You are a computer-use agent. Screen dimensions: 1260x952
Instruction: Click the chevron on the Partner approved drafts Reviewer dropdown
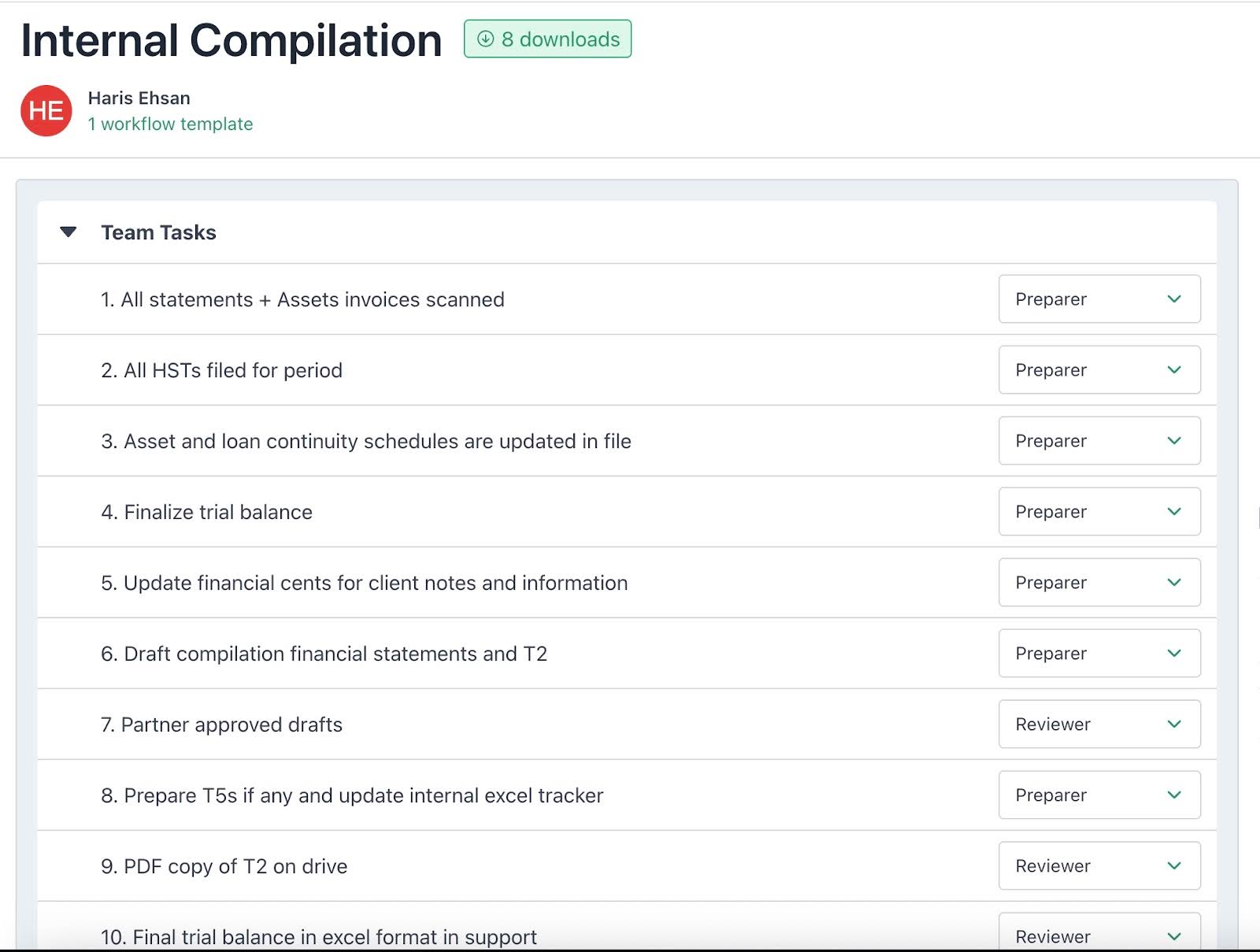[x=1173, y=724]
